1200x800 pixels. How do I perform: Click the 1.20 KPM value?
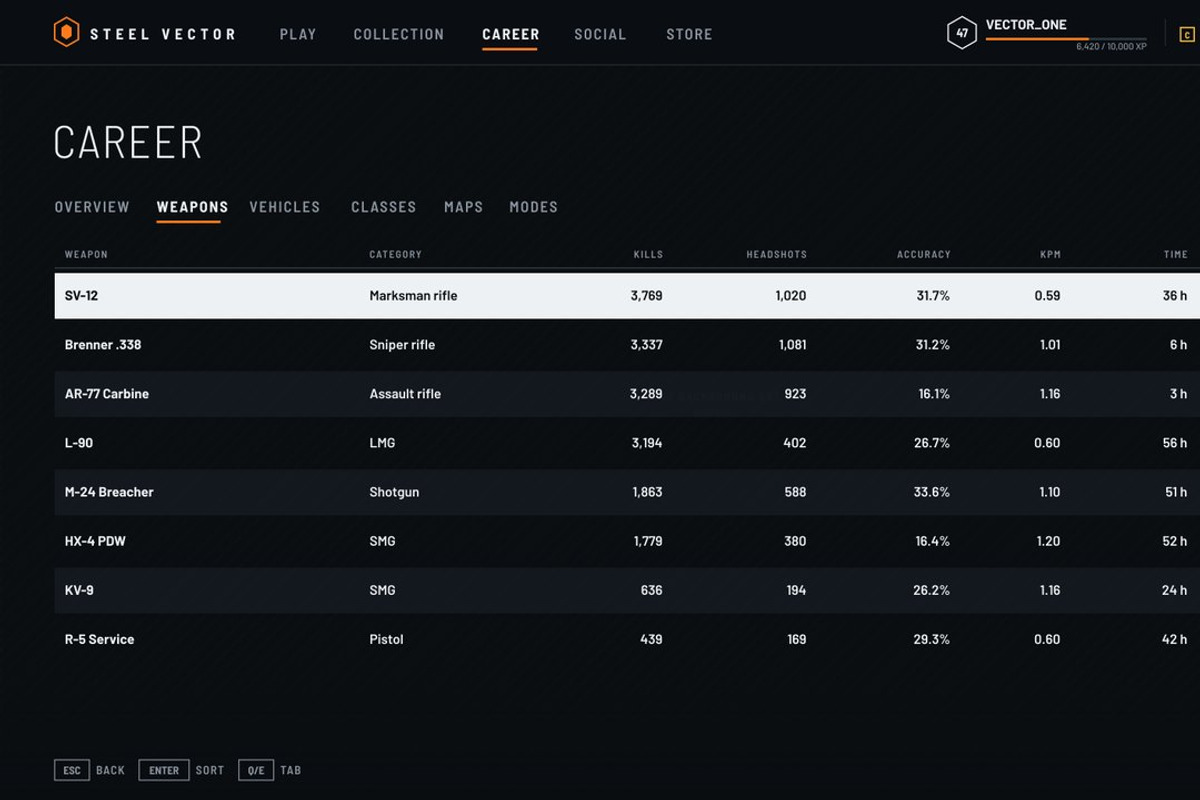coord(1049,541)
